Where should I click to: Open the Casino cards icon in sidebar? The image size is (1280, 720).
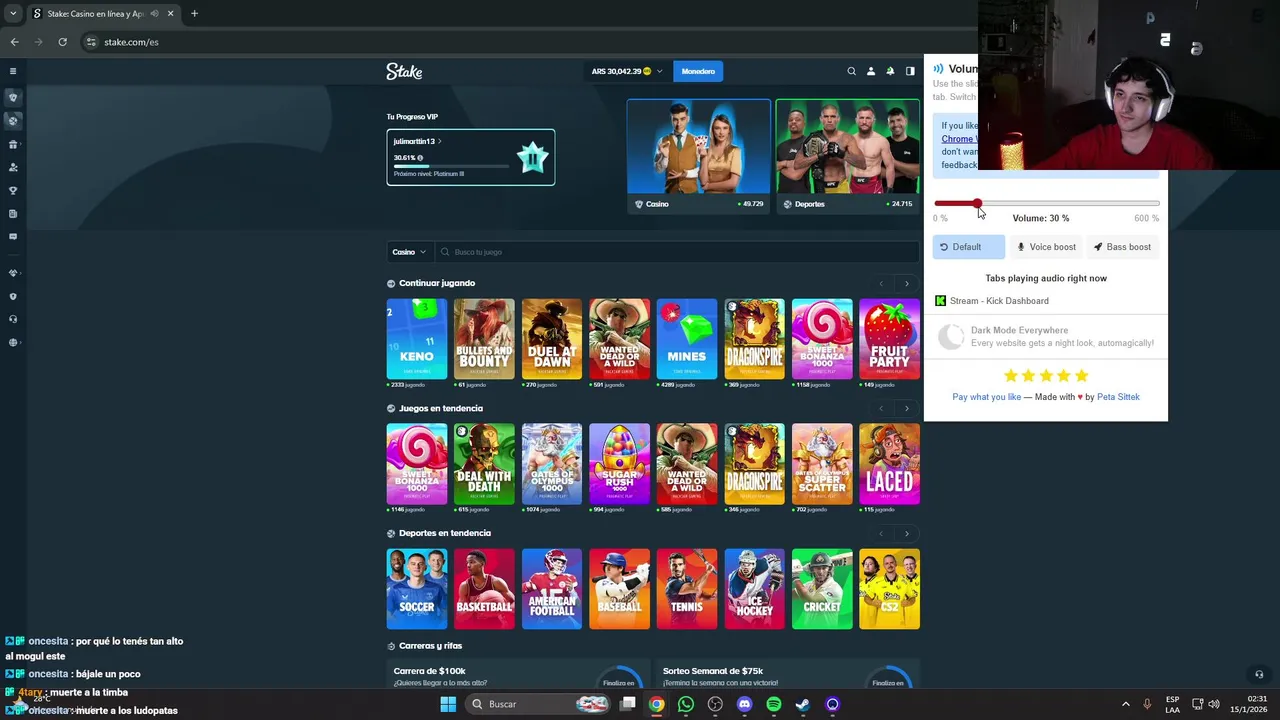tap(13, 97)
